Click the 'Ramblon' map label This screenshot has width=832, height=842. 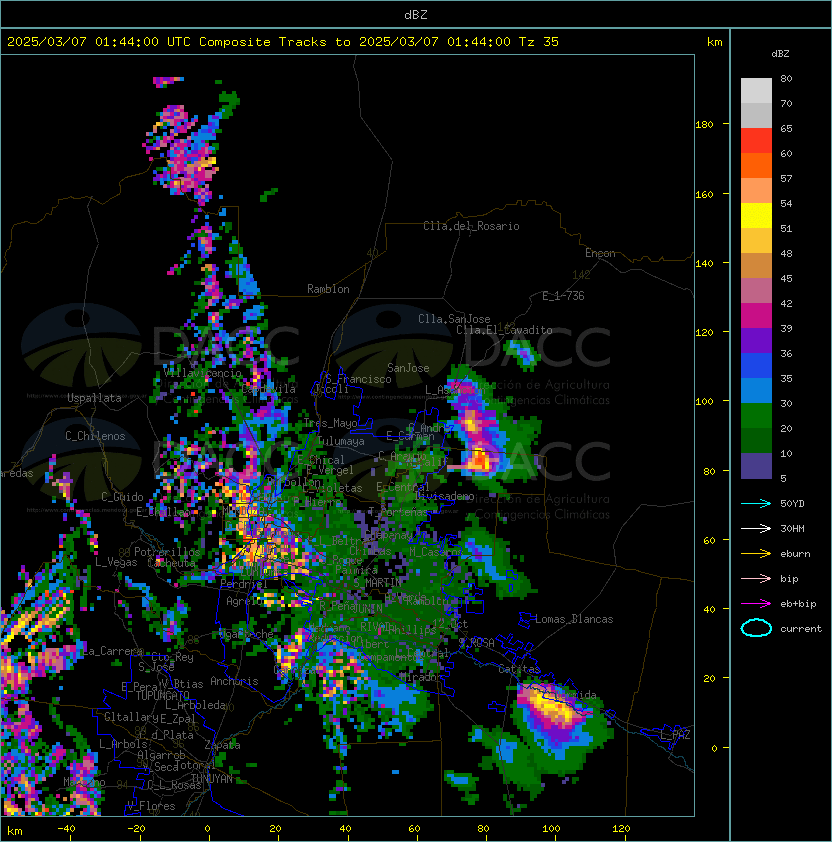coord(328,289)
